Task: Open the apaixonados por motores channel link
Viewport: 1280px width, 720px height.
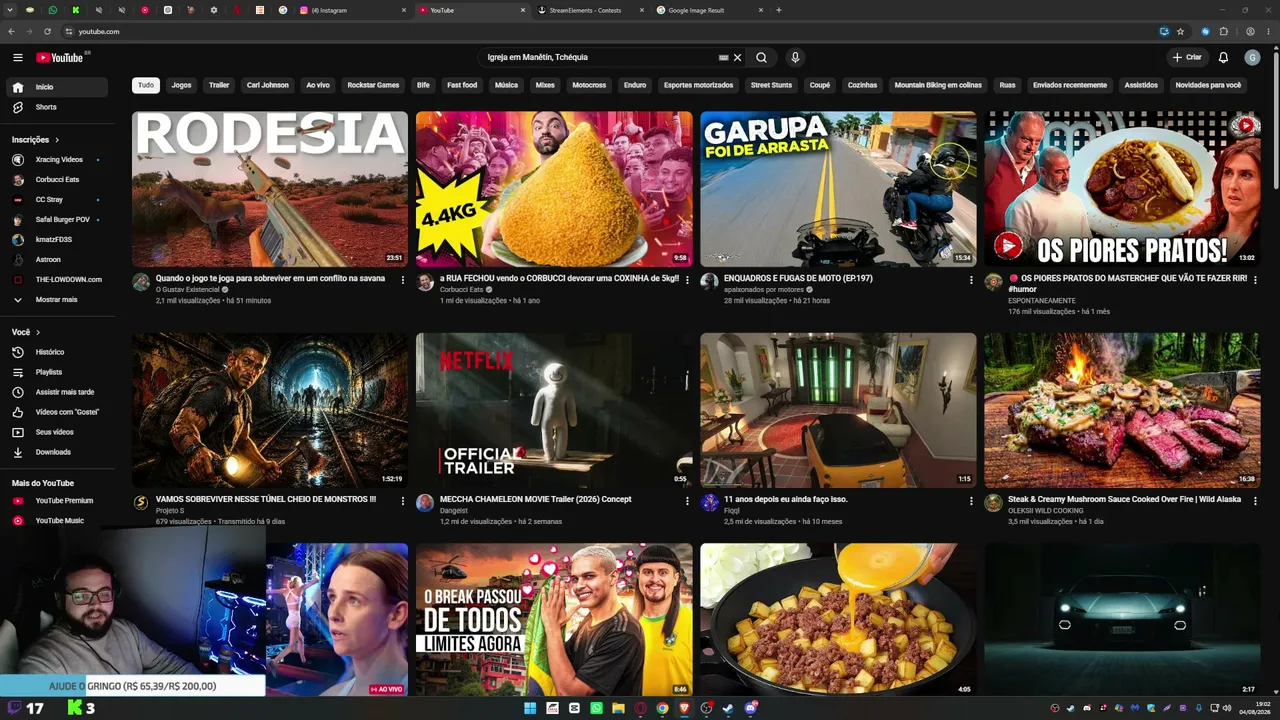Action: 764,290
